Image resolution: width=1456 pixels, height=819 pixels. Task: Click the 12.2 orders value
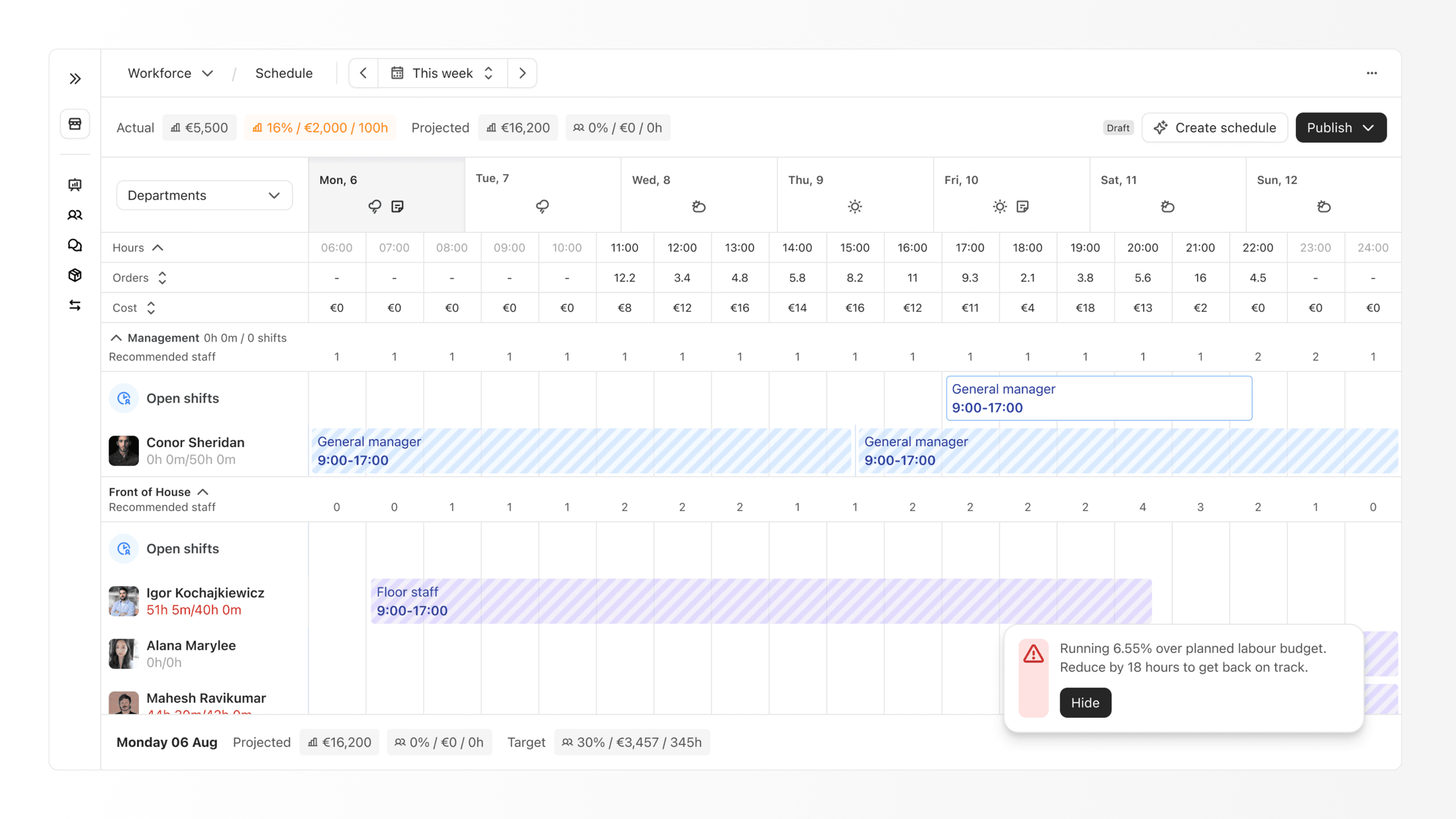[x=624, y=278]
